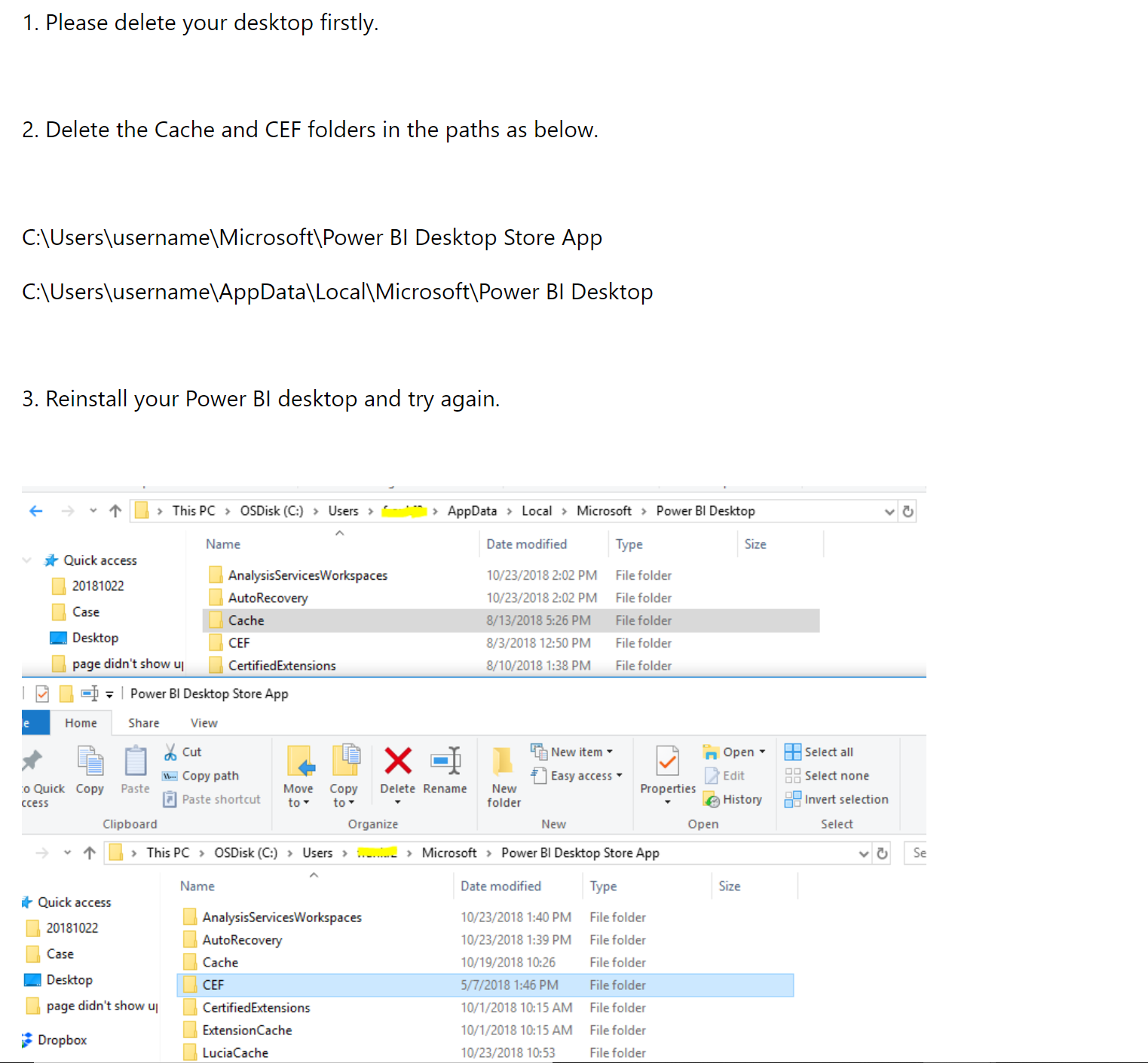Select the Cache folder in Power BI Desktop
The width and height of the screenshot is (1148, 1063).
(x=511, y=620)
